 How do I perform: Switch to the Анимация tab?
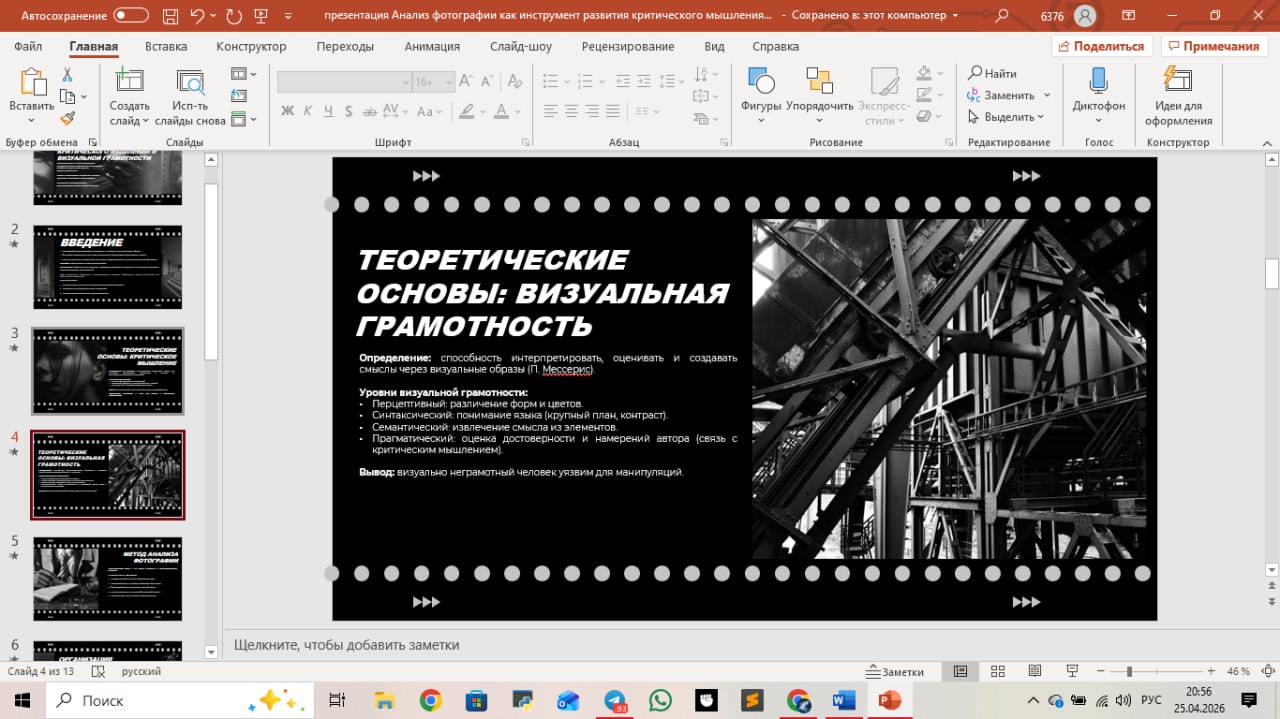[432, 46]
